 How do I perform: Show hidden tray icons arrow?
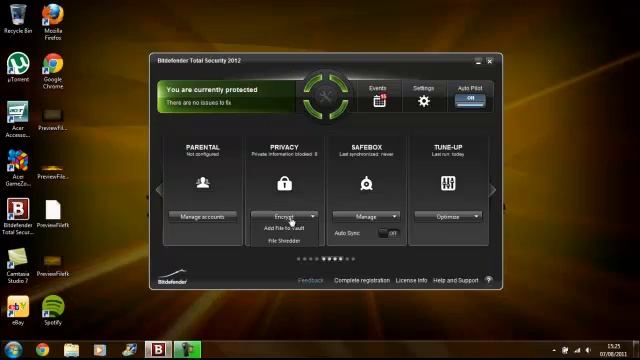click(x=554, y=350)
